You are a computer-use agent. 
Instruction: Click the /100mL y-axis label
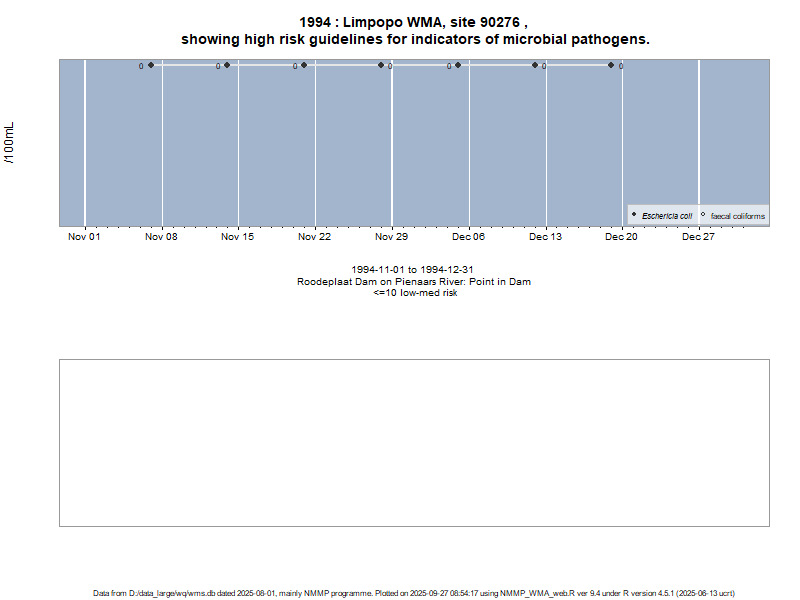pos(10,144)
